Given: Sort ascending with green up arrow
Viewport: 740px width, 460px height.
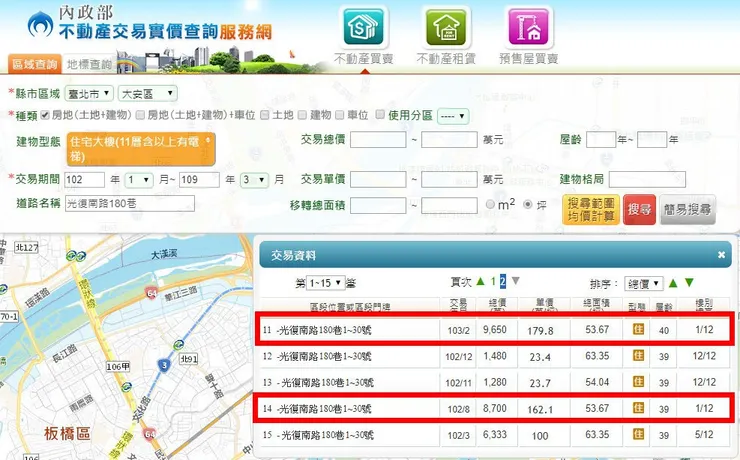Looking at the screenshot, I should click(673, 283).
